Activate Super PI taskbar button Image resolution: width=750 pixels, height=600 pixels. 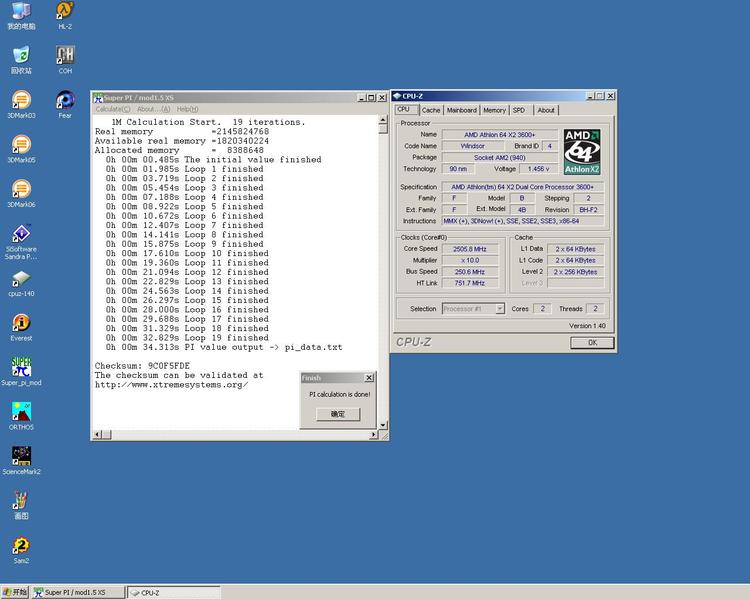[78, 592]
